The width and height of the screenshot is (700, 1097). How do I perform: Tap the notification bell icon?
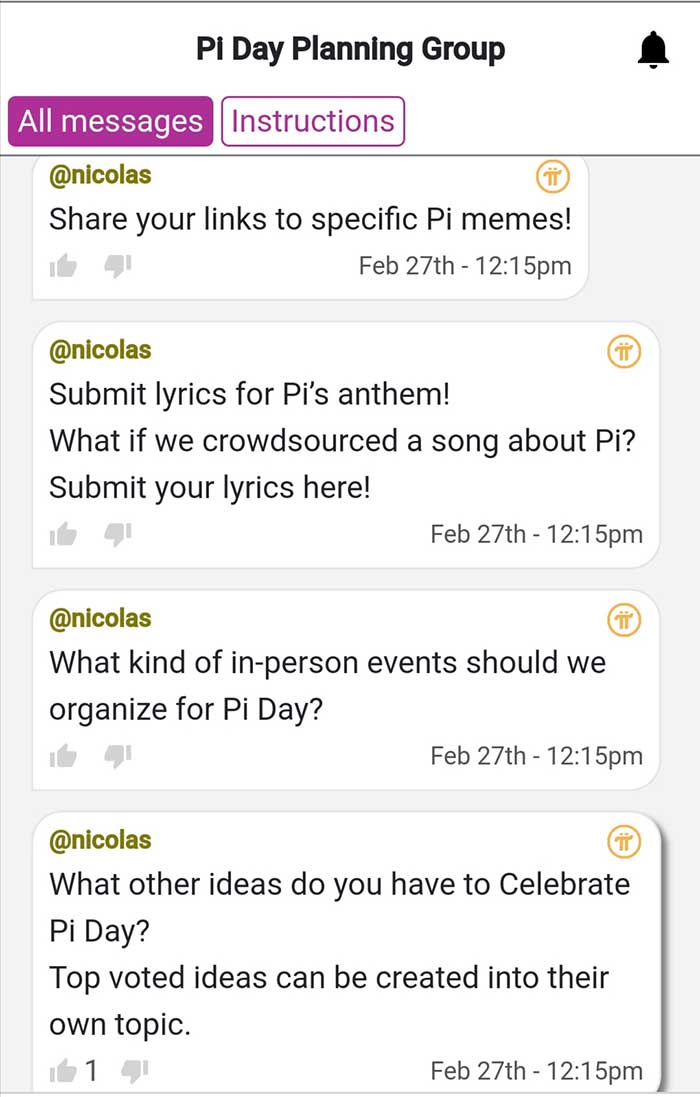653,50
